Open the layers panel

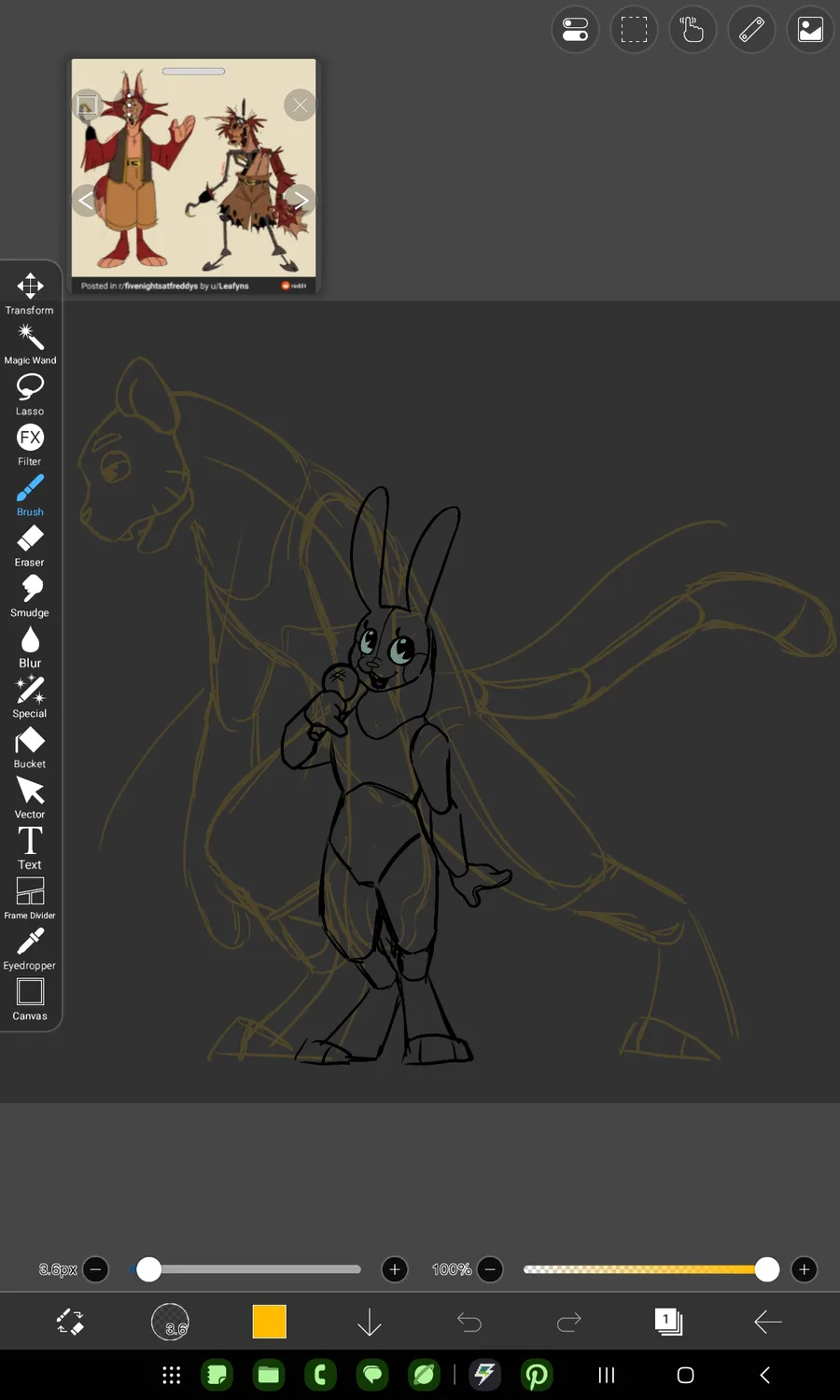coord(669,1322)
